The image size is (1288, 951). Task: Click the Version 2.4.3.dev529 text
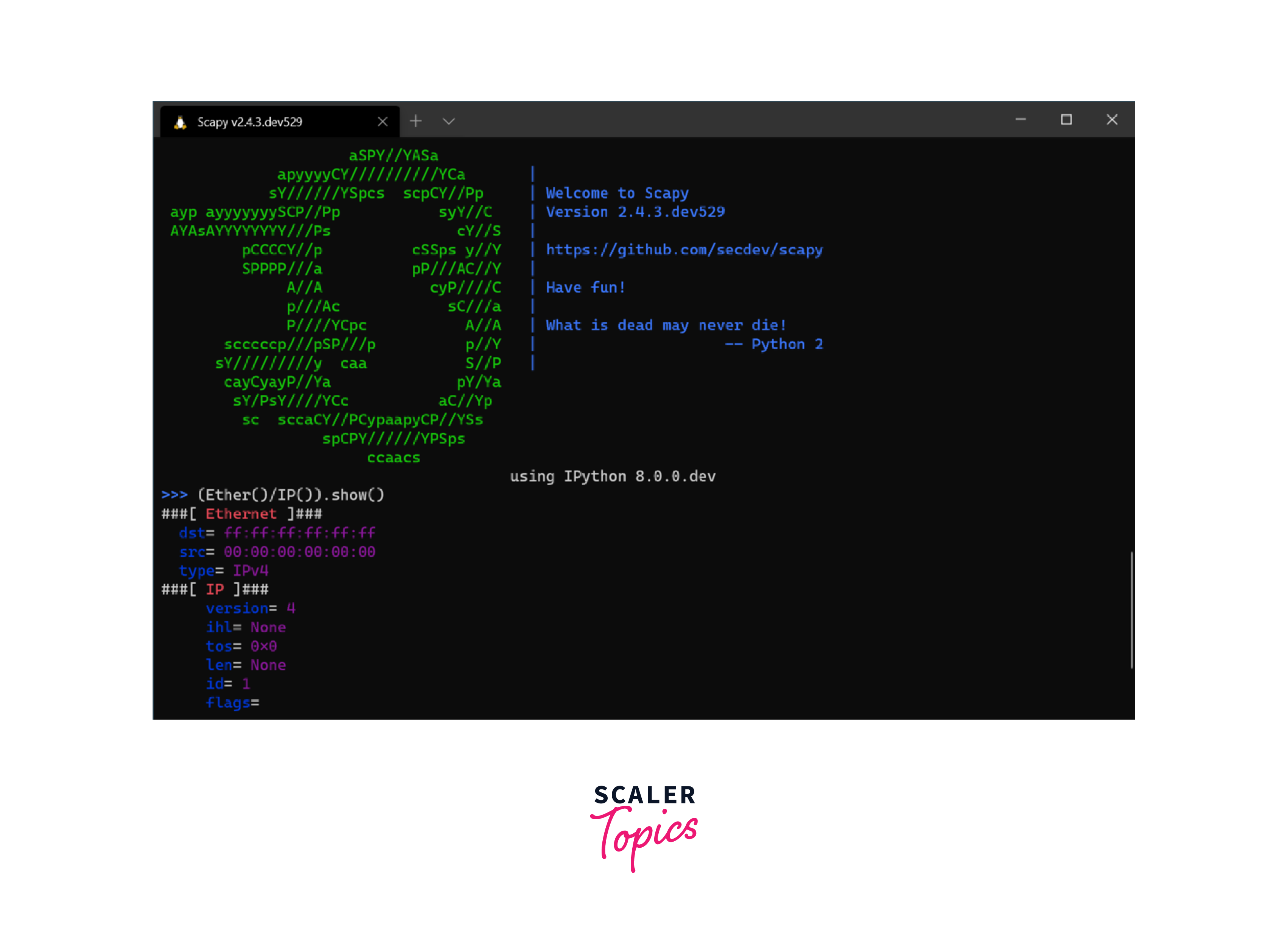click(x=635, y=212)
